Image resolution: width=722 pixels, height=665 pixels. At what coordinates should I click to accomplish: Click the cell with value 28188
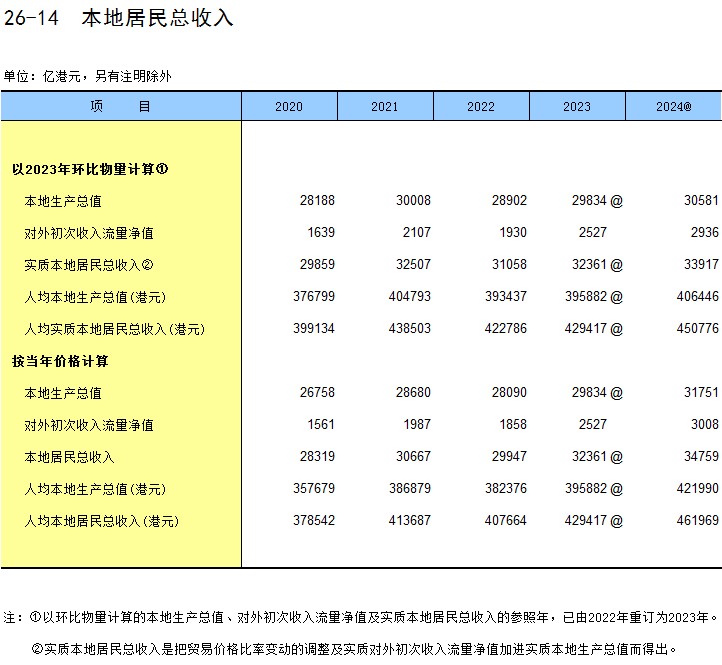(x=317, y=201)
